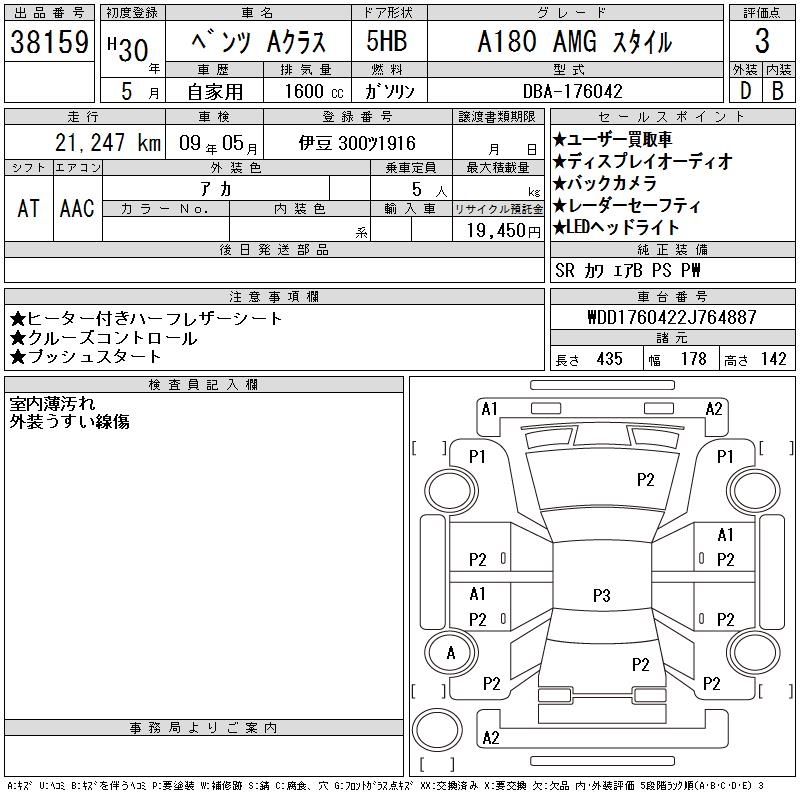Select the equipment line SR カワ エアB PS PW
Image resolution: width=800 pixels, height=800 pixels.
(x=628, y=270)
